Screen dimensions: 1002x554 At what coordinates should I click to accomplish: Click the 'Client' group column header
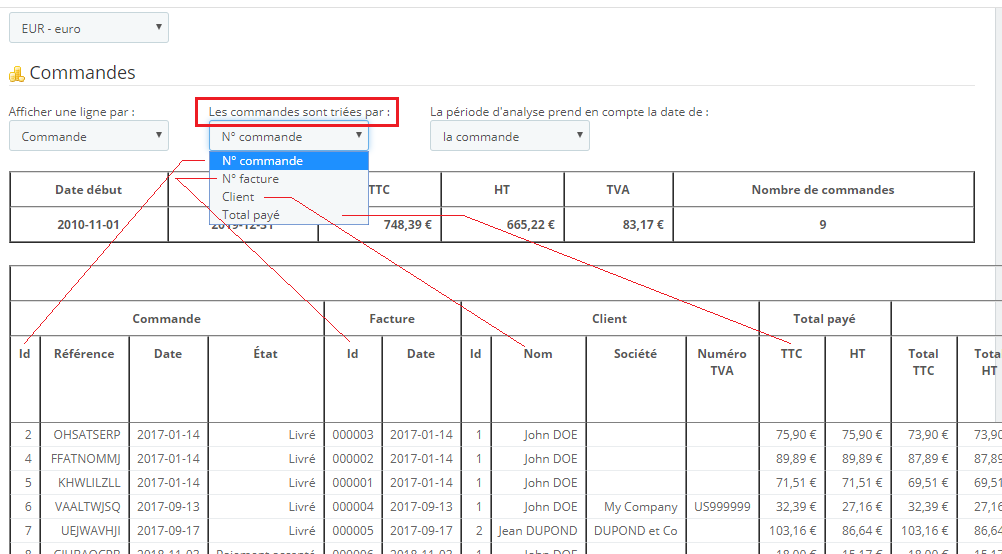[610, 318]
